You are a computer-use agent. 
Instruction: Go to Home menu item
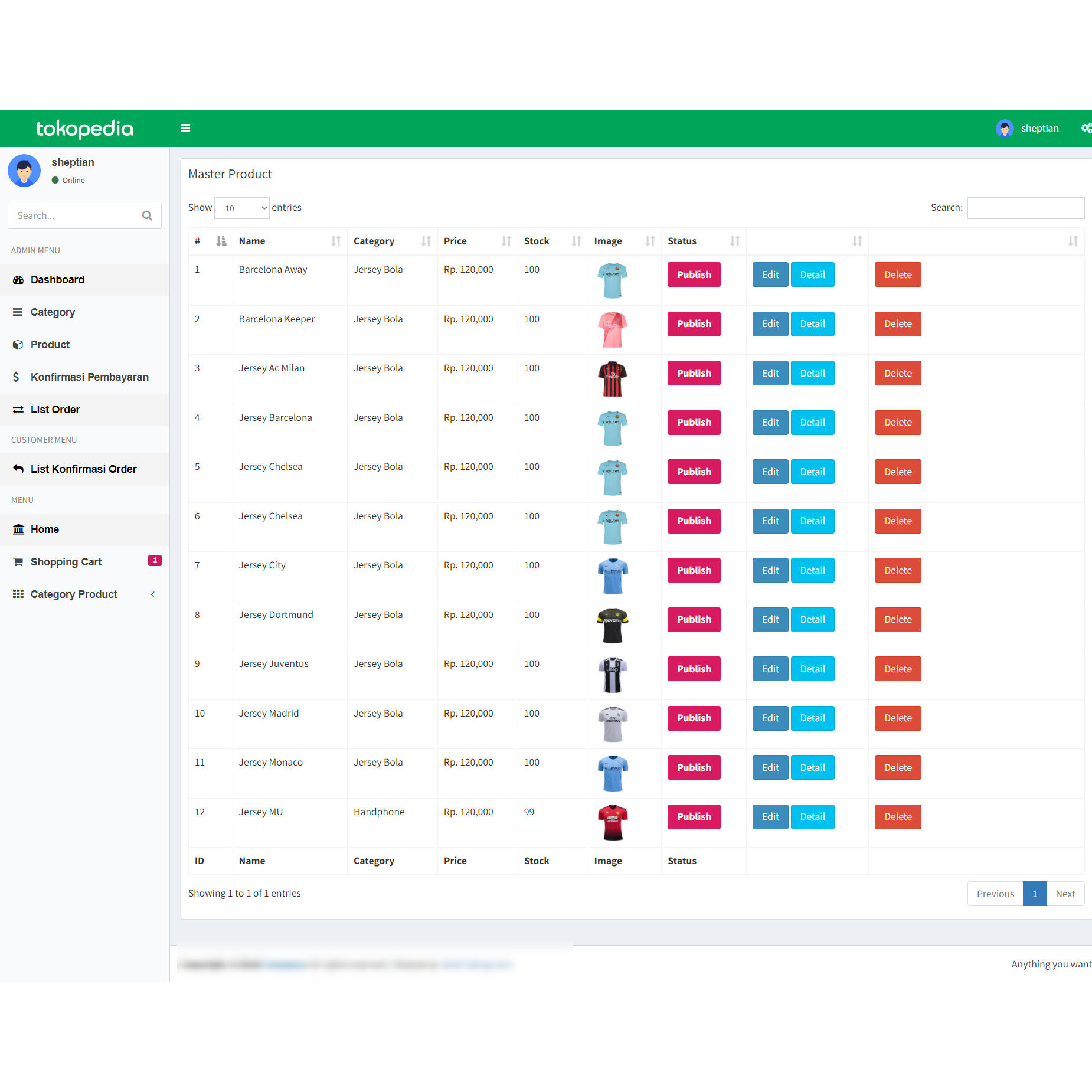point(85,529)
